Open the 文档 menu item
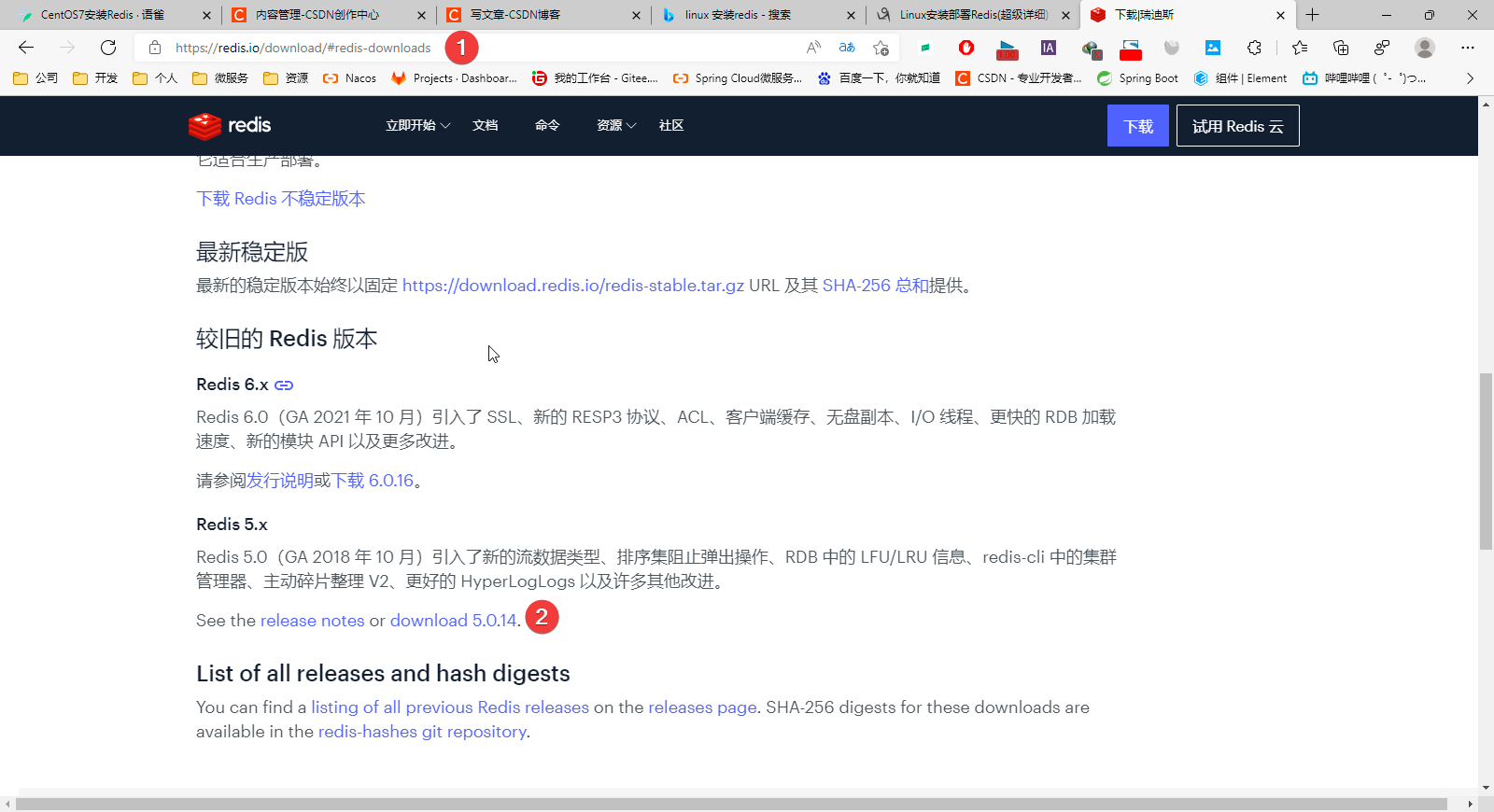 click(485, 125)
